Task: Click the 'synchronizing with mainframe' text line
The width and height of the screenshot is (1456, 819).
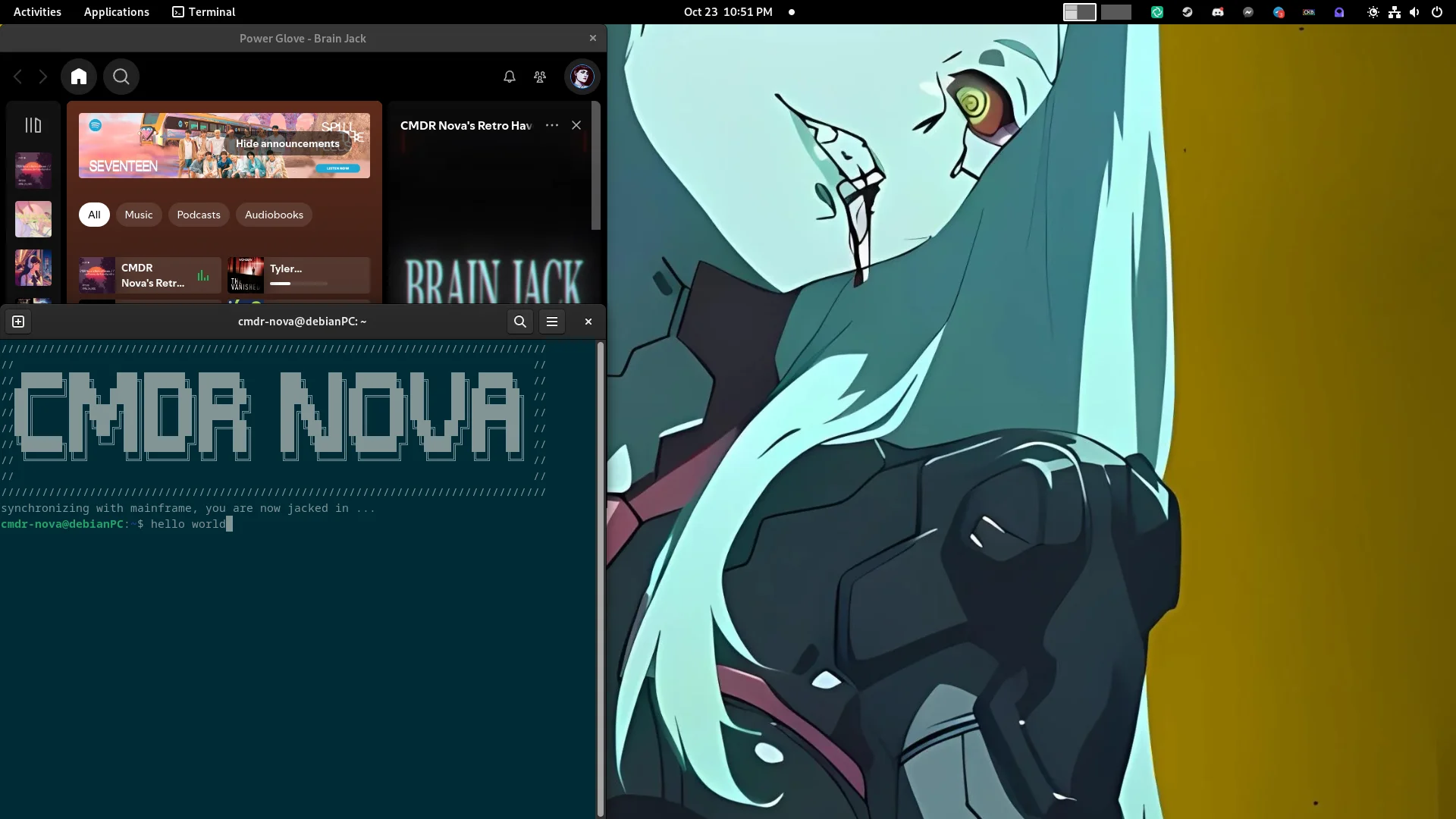Action: (188, 508)
